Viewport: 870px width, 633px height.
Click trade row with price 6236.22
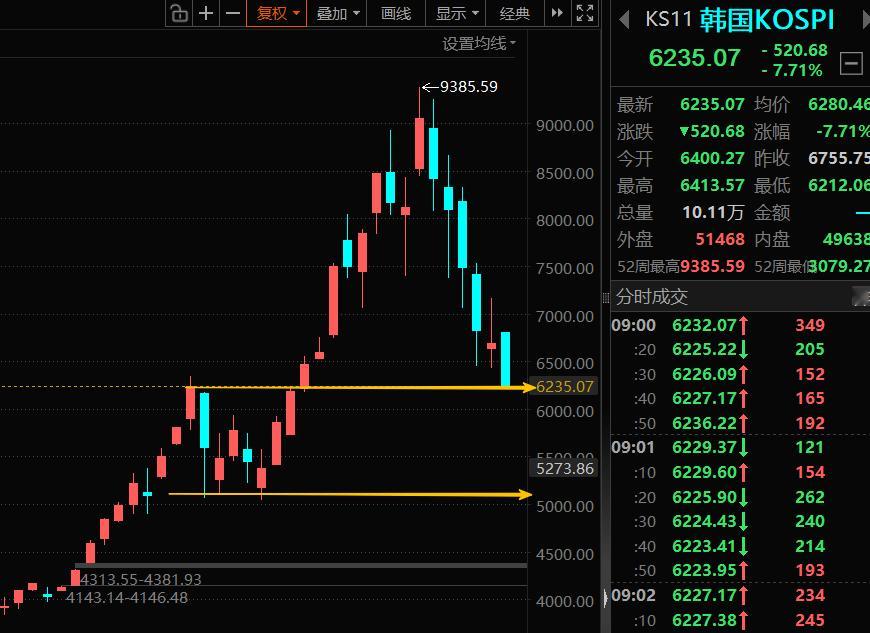tap(740, 423)
